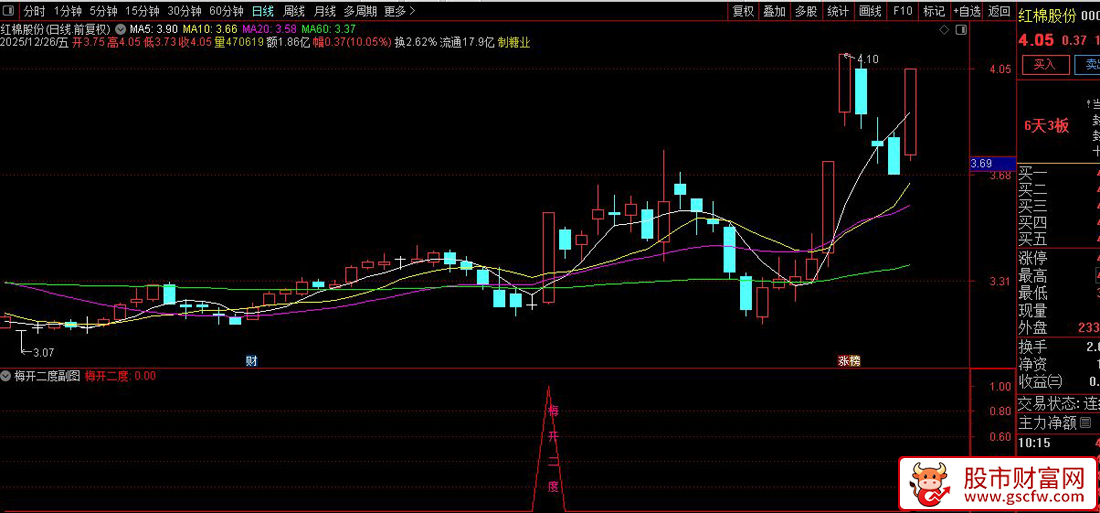1100x513 pixels.
Task: Expand the 更多 periods menu
Action: pos(400,11)
